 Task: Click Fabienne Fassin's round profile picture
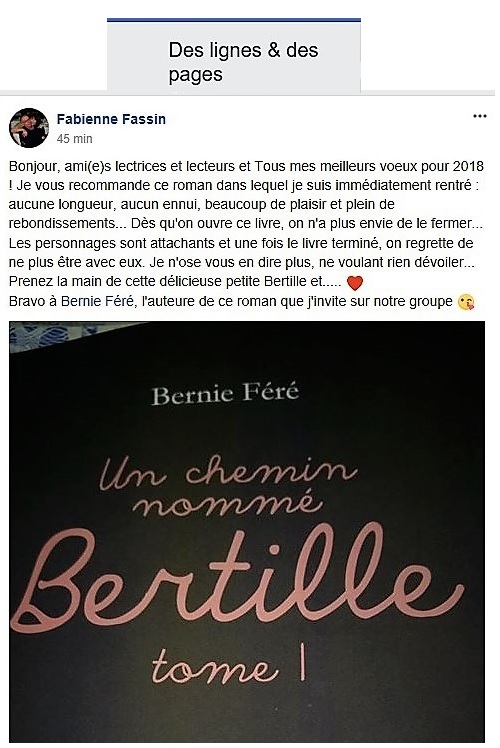coord(29,128)
